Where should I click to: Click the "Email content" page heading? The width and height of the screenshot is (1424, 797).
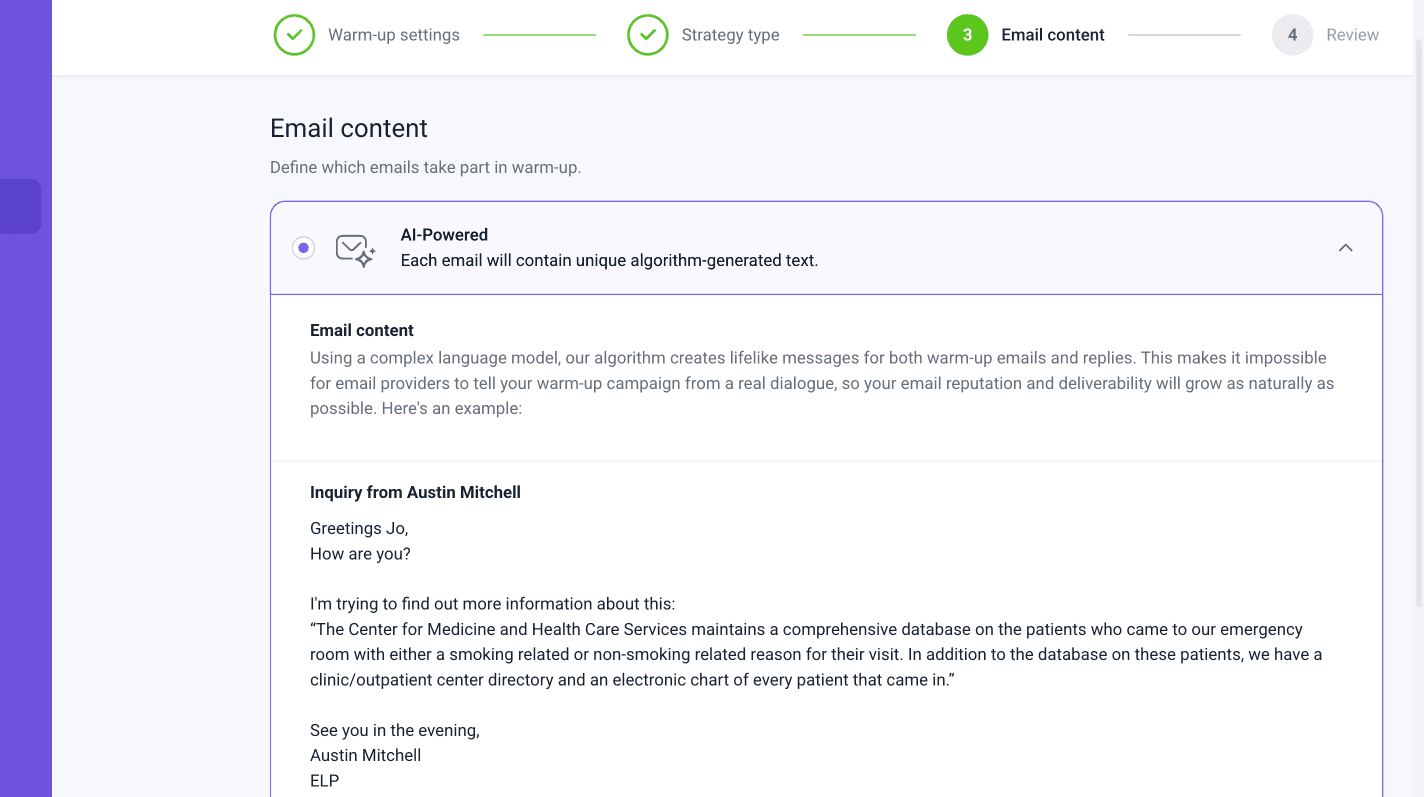coord(349,128)
